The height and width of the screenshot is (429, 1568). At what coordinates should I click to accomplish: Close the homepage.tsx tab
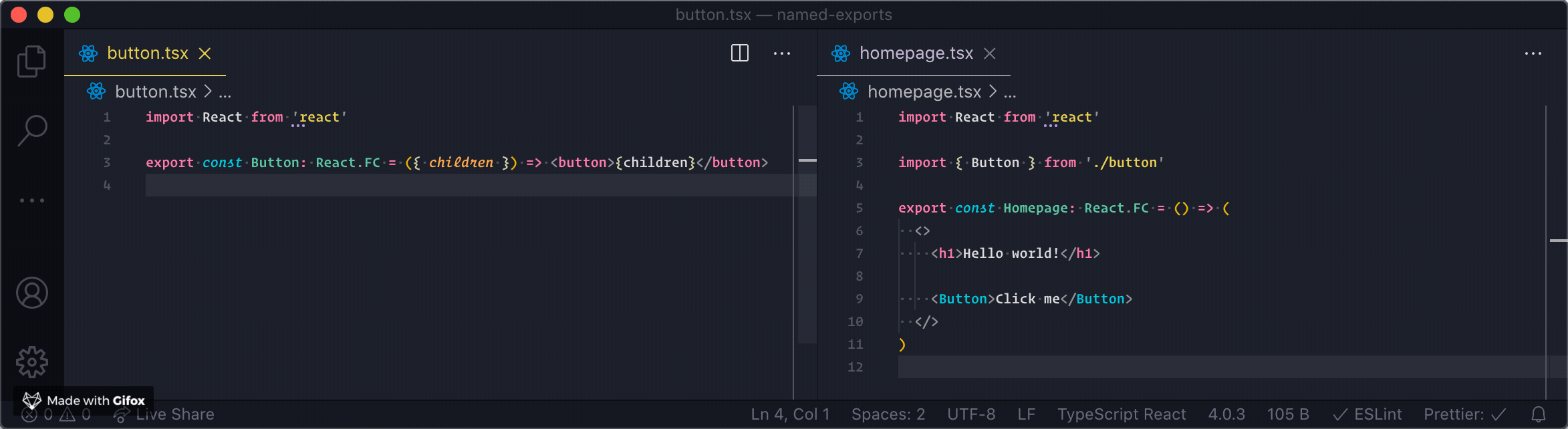990,53
